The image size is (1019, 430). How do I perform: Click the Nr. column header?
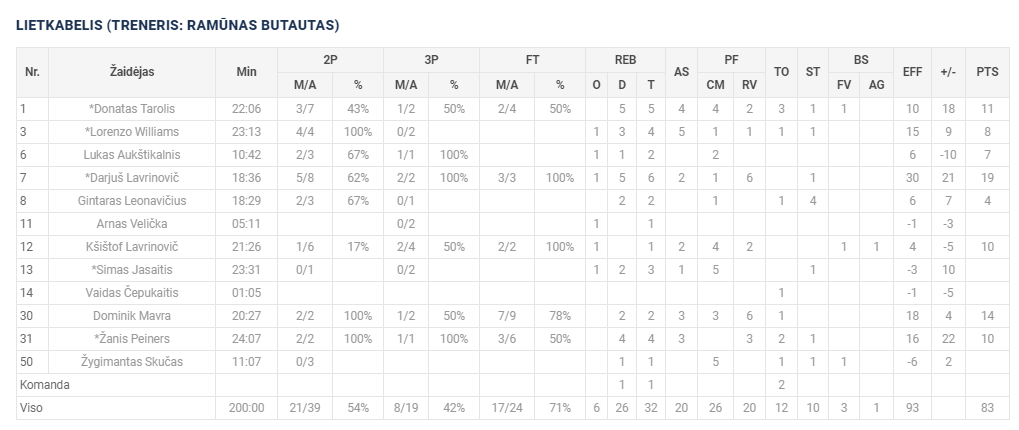[x=32, y=72]
